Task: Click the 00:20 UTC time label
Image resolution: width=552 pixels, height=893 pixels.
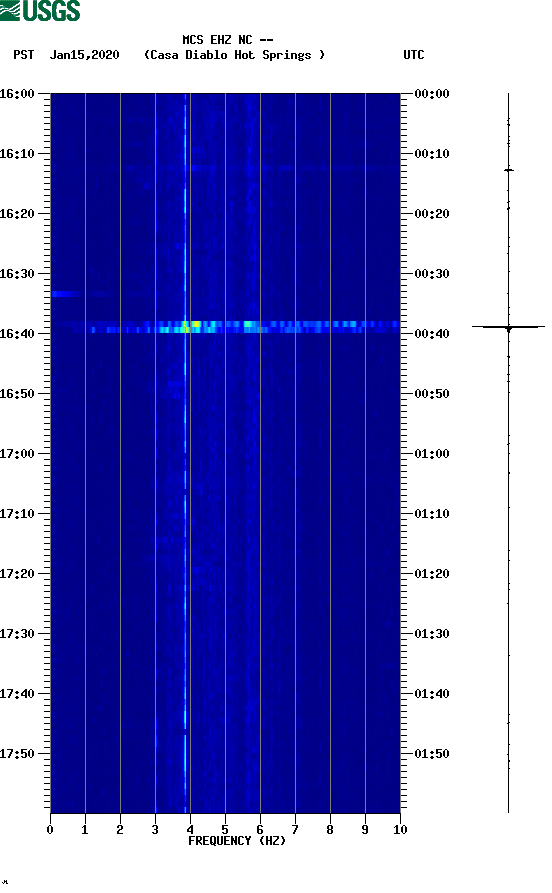Action: [x=432, y=214]
